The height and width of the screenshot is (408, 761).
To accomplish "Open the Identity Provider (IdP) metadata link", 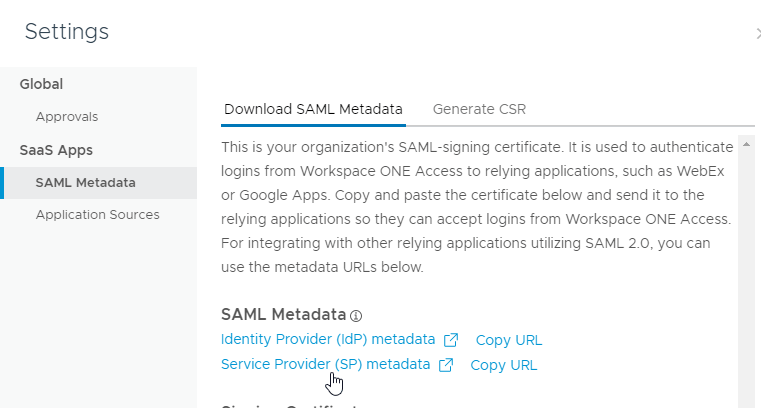I will pyautogui.click(x=328, y=339).
